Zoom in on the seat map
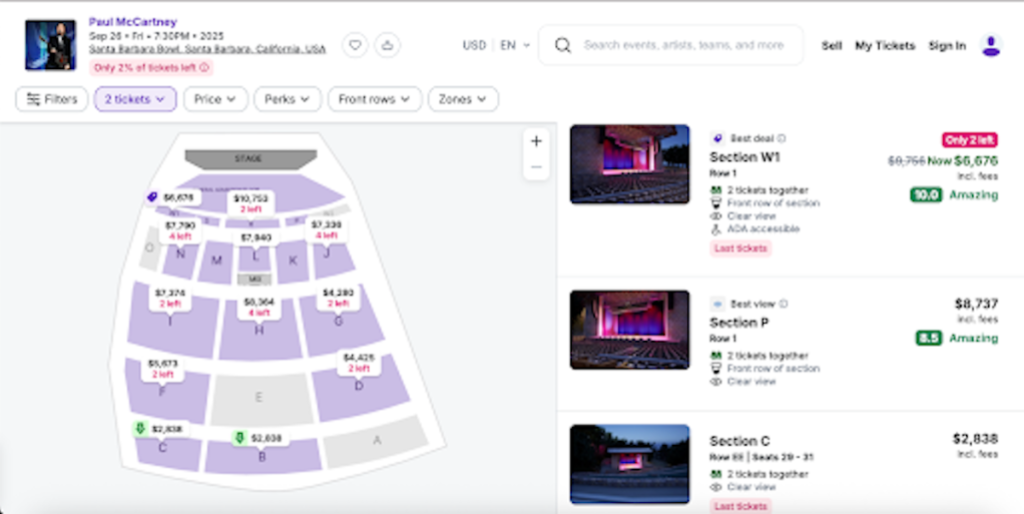Screen dimensions: 1024x514 536,141
